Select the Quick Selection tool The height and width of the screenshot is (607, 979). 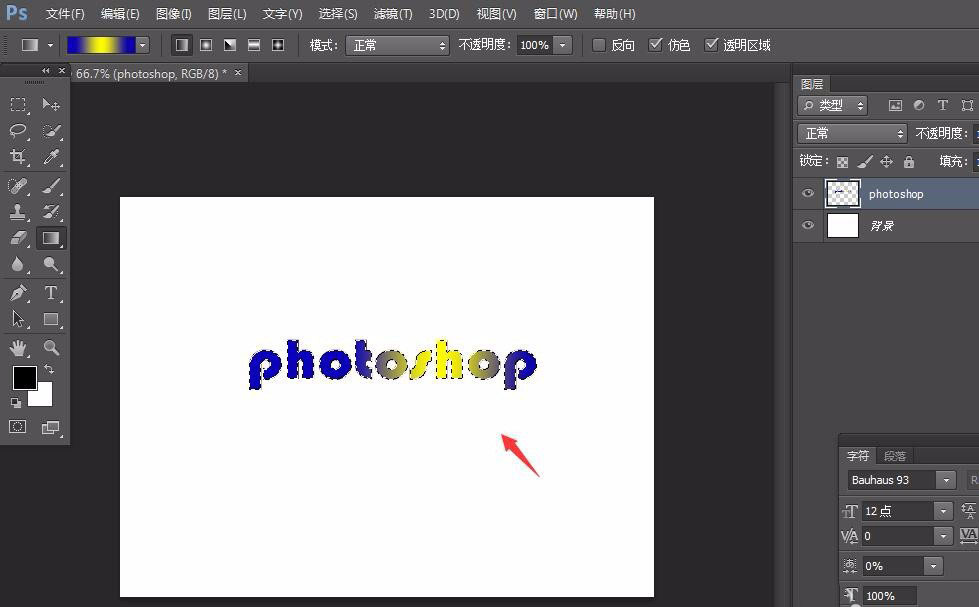pyautogui.click(x=51, y=131)
